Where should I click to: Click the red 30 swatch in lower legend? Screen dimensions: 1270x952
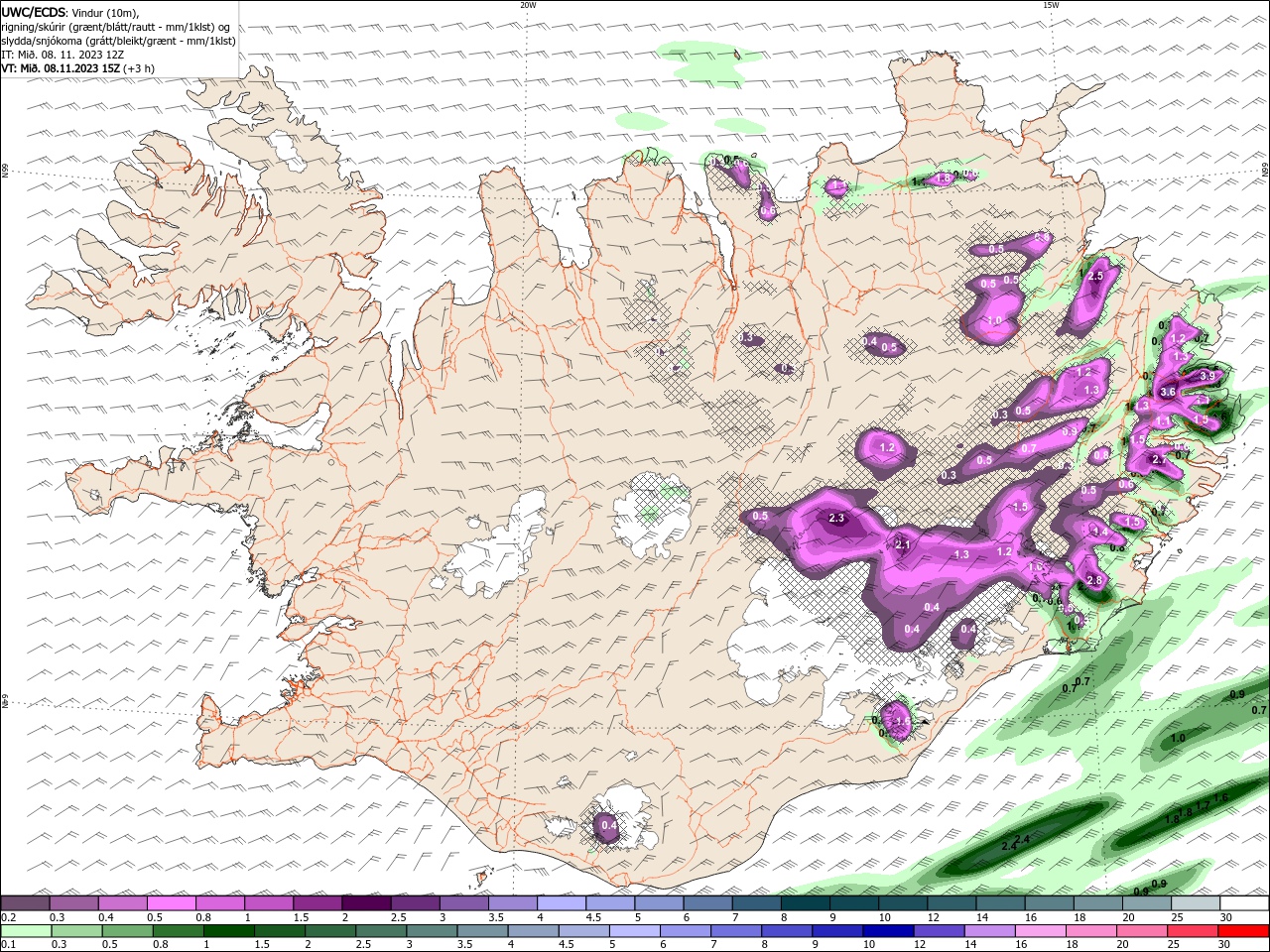point(1244,931)
